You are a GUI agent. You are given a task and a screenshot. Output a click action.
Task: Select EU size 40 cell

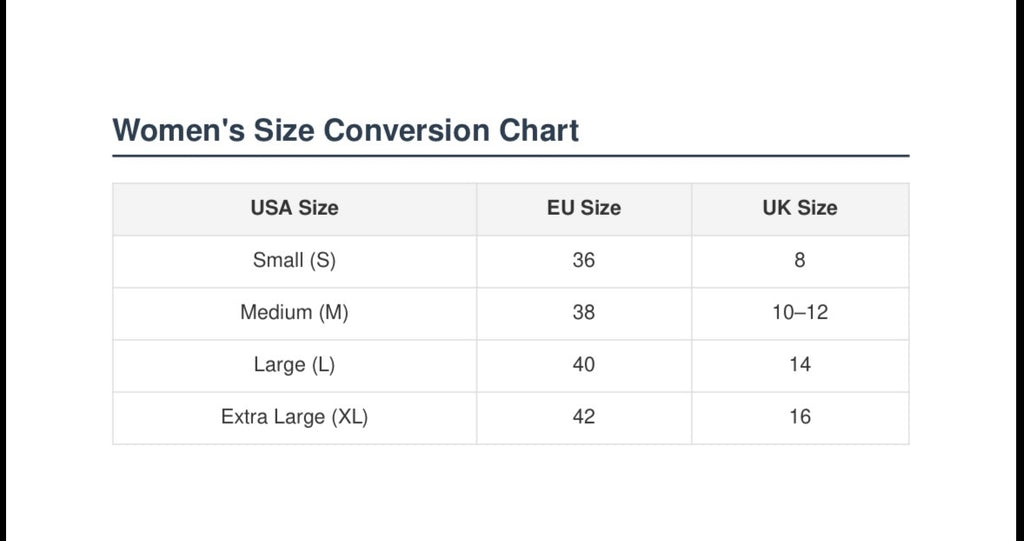tap(584, 366)
